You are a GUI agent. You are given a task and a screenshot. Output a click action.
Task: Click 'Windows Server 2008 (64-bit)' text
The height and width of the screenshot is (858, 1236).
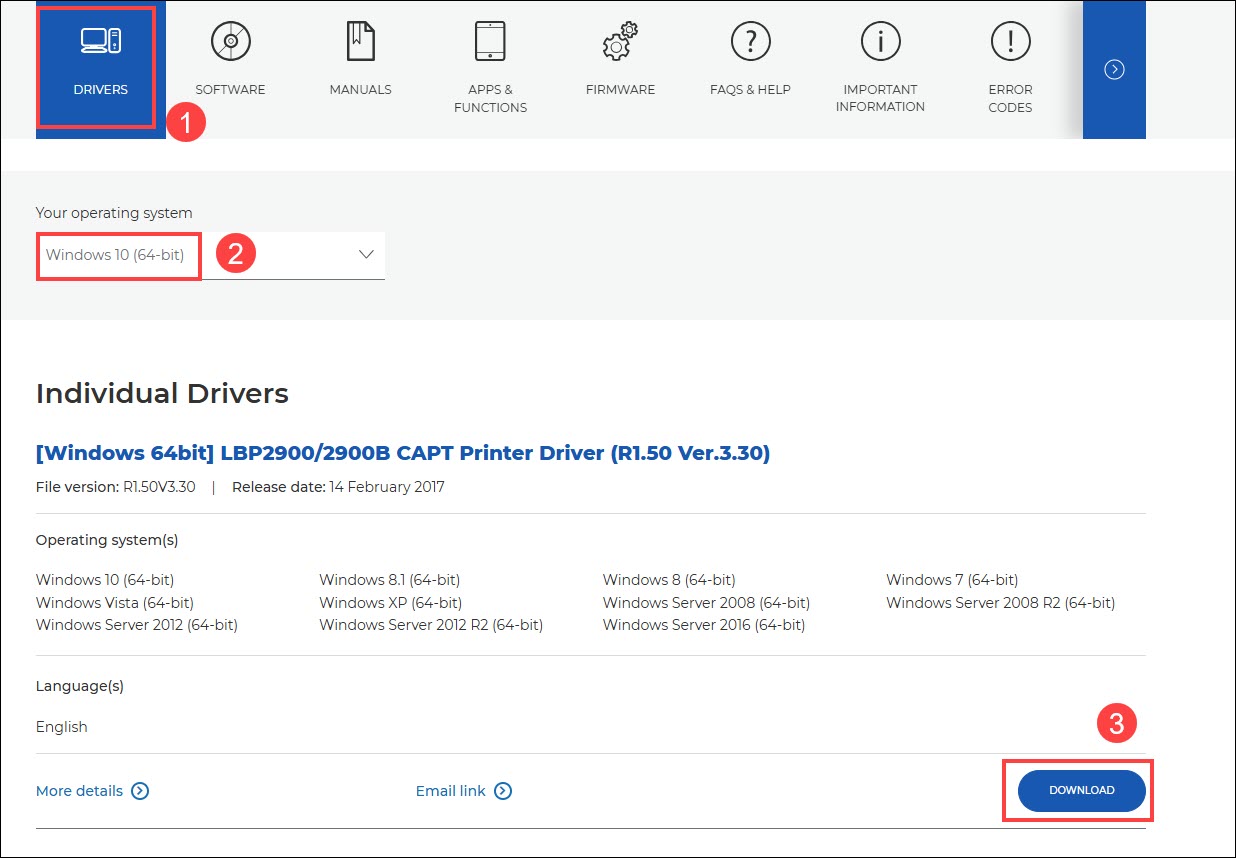pos(706,603)
